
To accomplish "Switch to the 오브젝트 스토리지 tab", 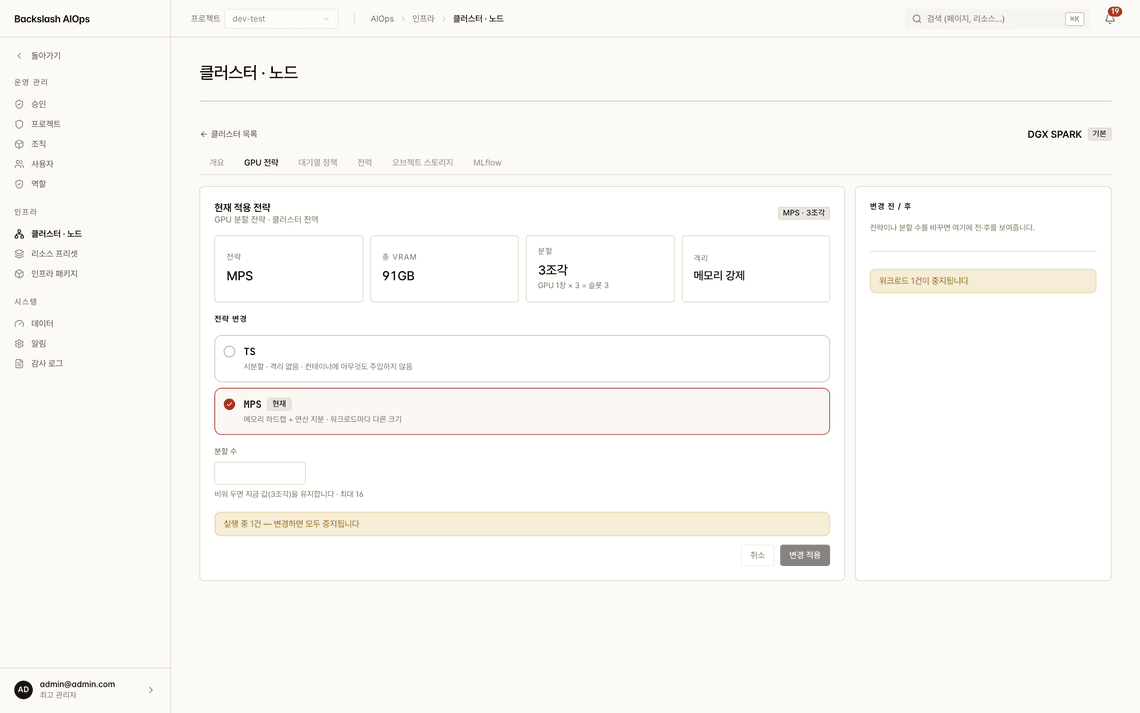I will tap(422, 163).
